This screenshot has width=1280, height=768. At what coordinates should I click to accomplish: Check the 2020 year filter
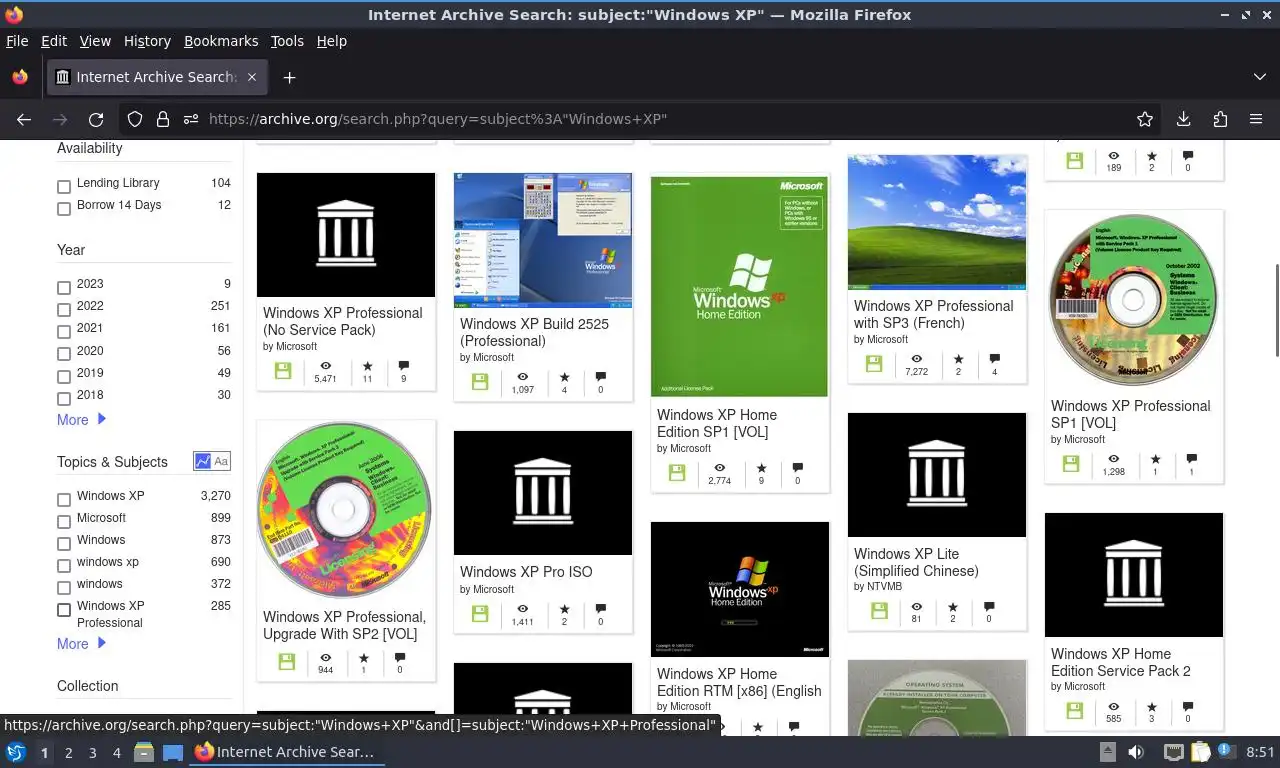(64, 354)
